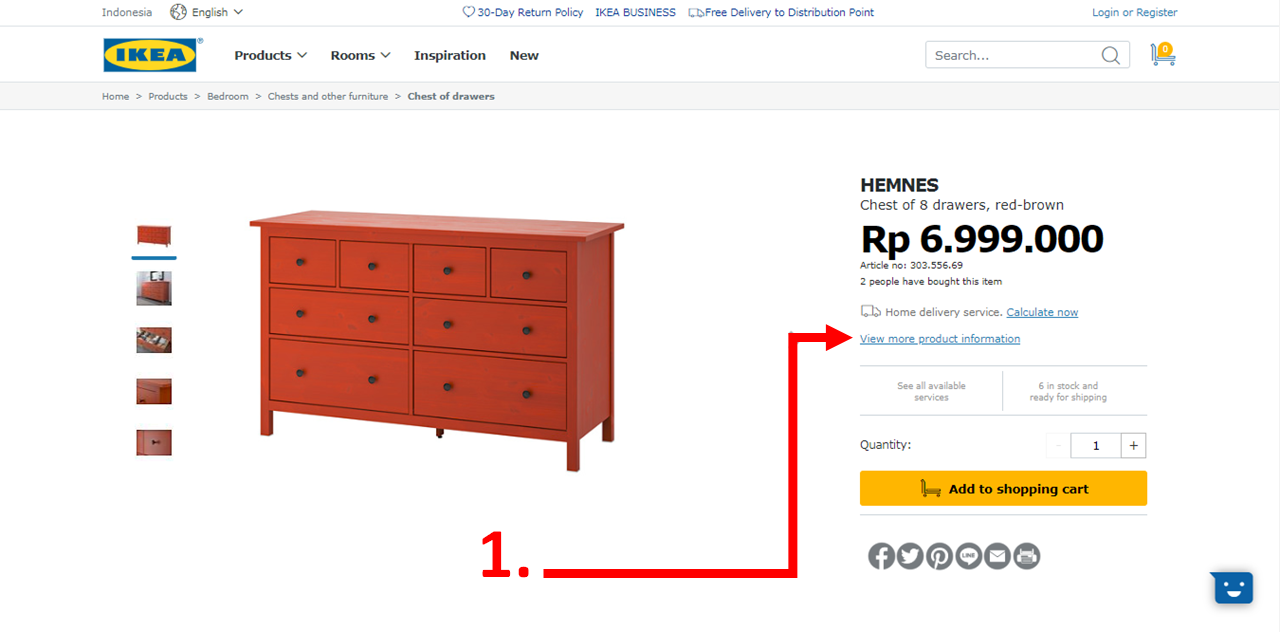The height and width of the screenshot is (640, 1280).
Task: Open the Inspiration menu item
Action: coord(450,55)
